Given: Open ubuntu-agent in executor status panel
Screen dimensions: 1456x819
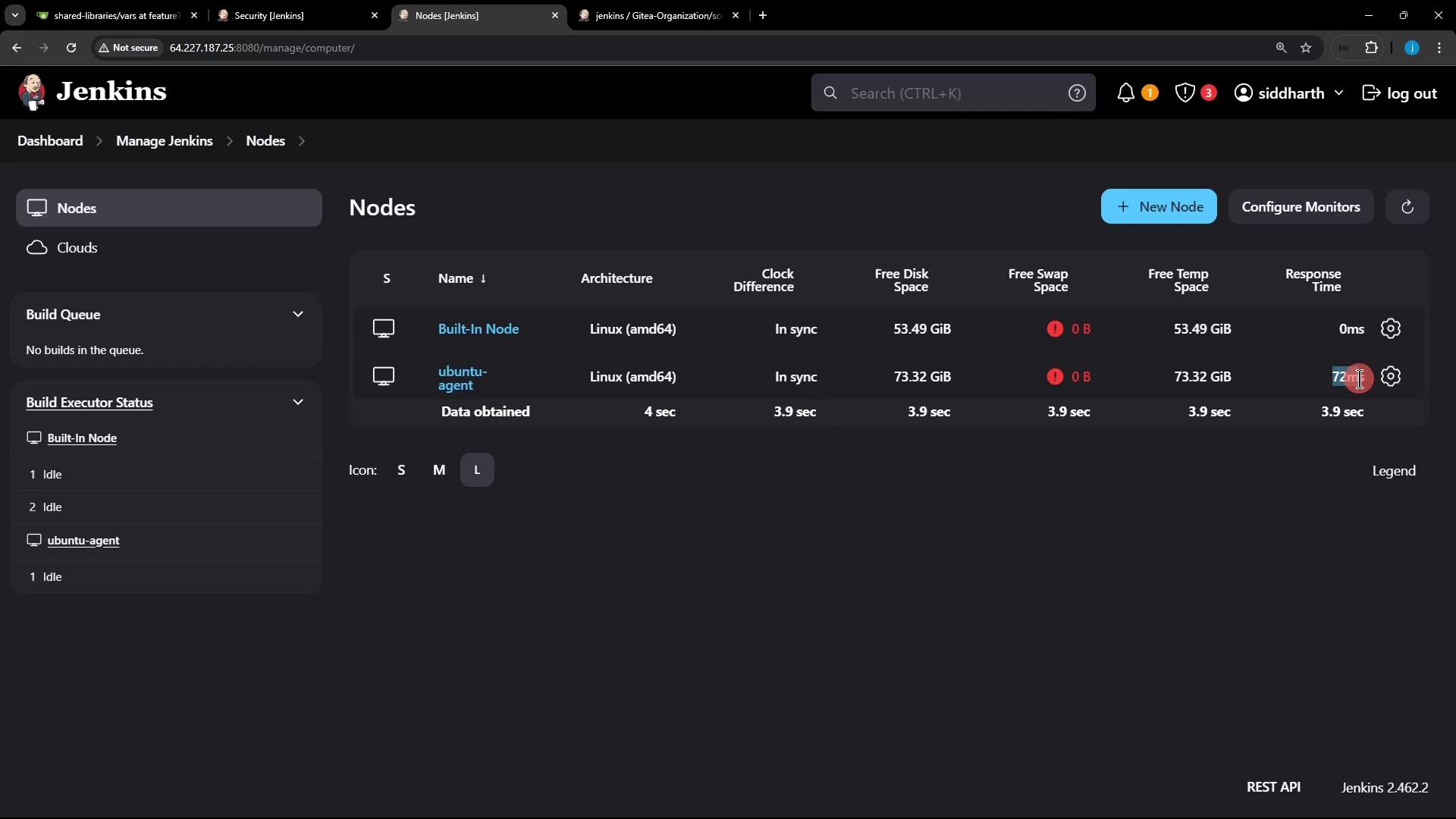Looking at the screenshot, I should click(83, 541).
